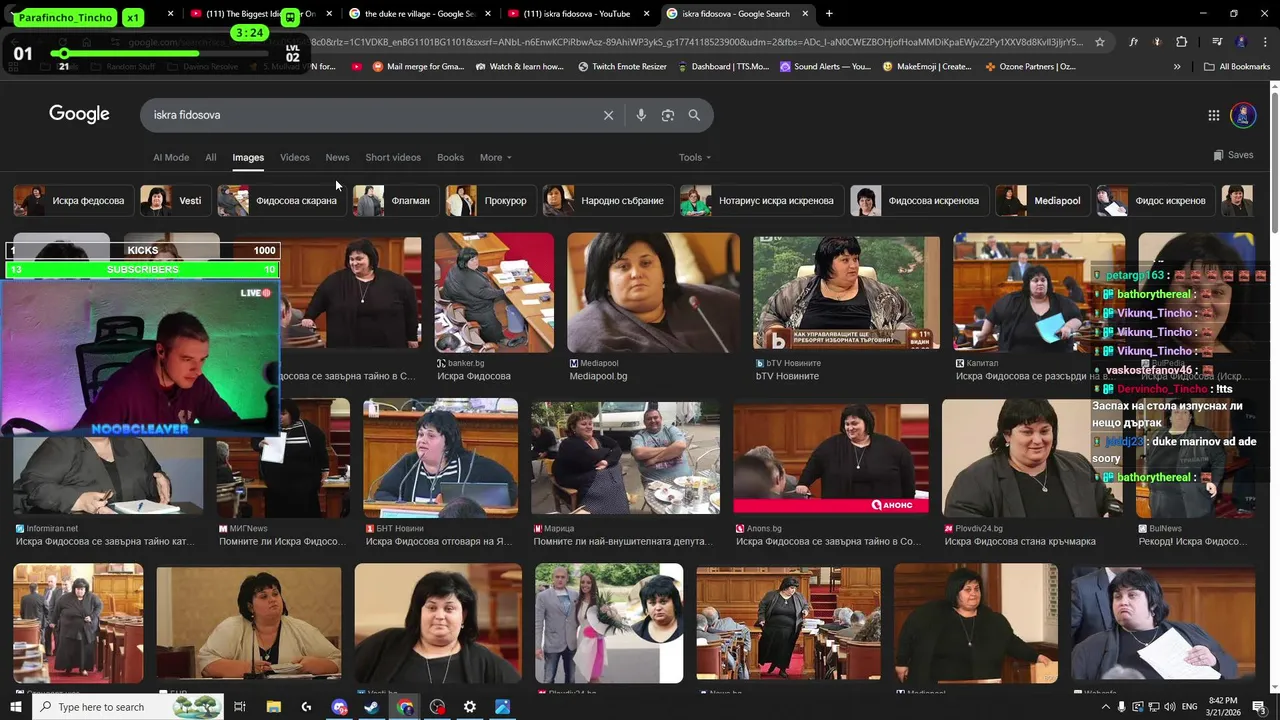Open Steam from the taskbar

pyautogui.click(x=372, y=707)
